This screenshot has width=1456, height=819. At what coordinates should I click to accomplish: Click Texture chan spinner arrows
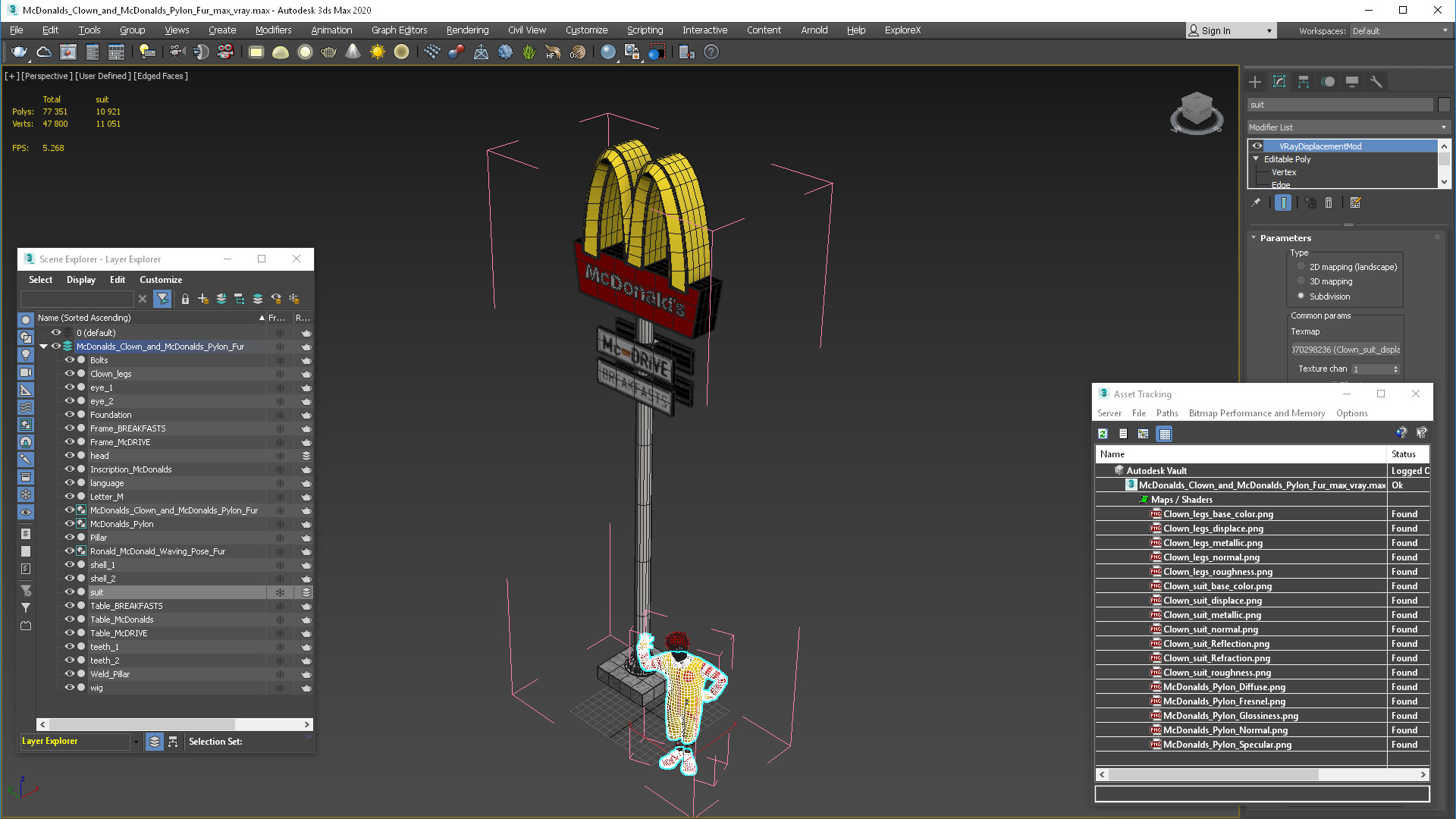click(1395, 369)
